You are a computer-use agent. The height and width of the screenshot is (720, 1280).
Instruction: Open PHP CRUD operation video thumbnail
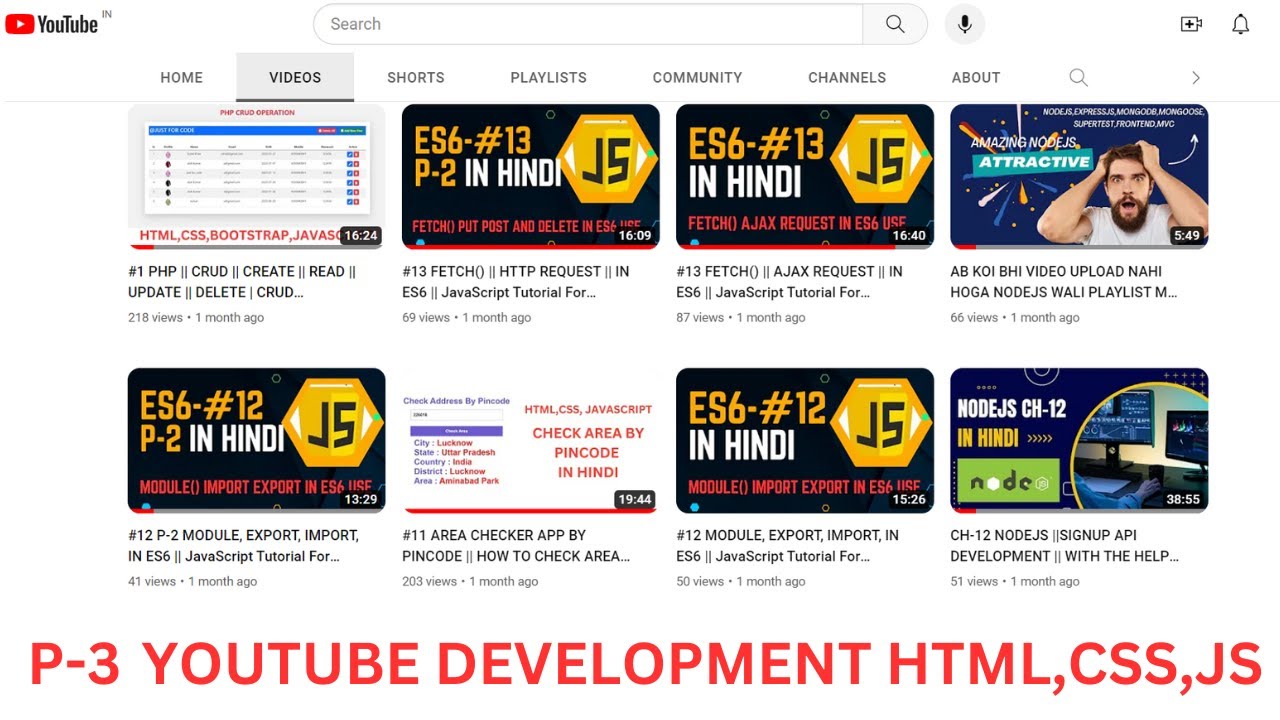click(x=256, y=176)
